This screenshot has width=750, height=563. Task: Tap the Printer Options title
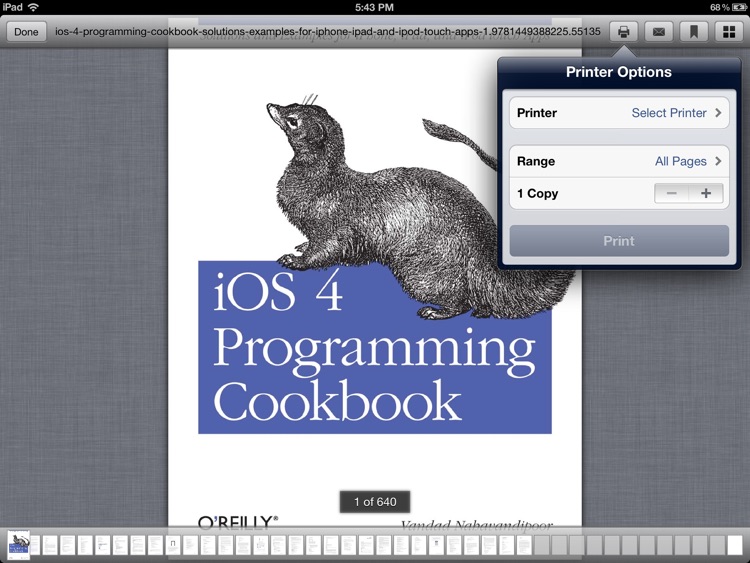coord(619,72)
